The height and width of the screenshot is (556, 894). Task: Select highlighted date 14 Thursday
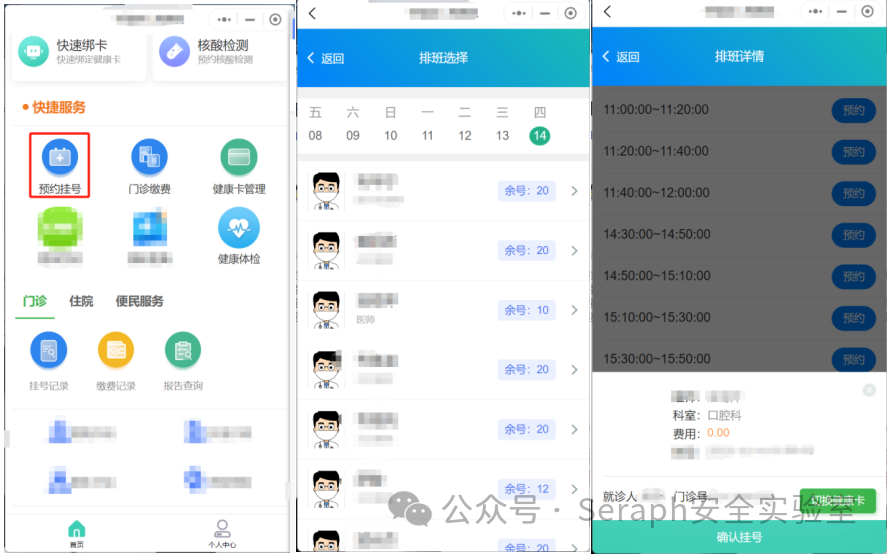[x=540, y=136]
